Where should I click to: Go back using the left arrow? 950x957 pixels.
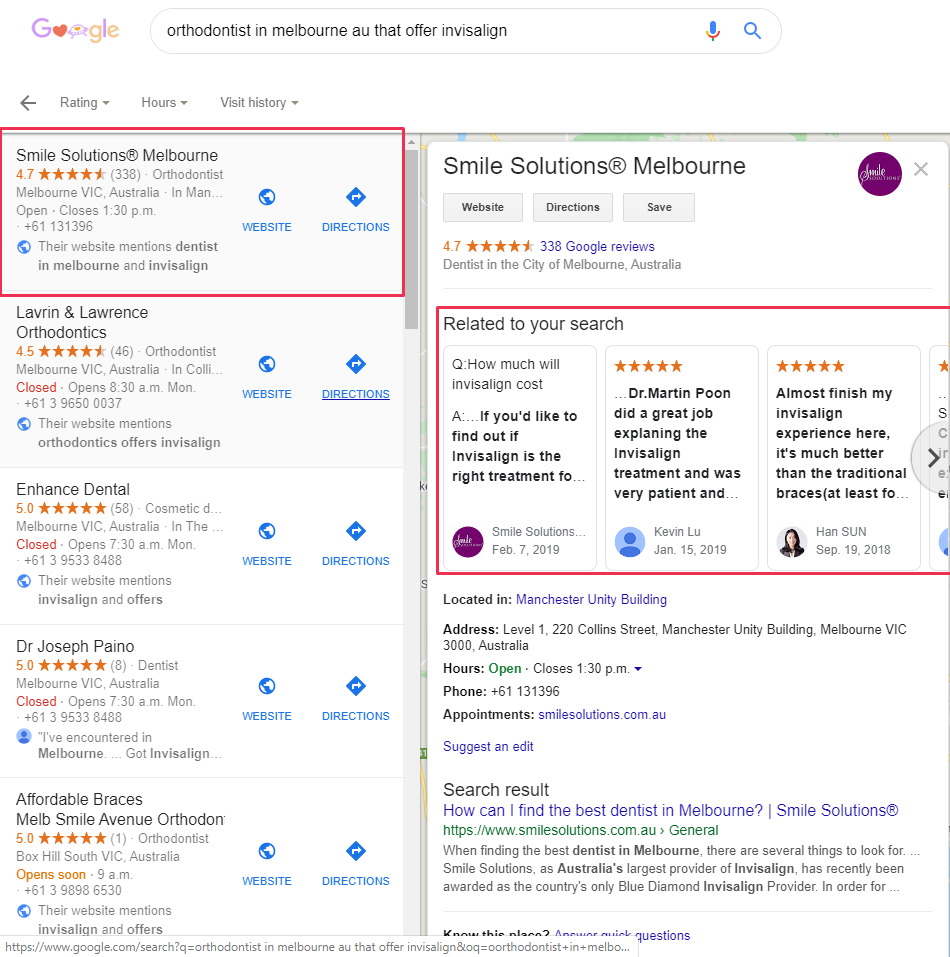[28, 103]
